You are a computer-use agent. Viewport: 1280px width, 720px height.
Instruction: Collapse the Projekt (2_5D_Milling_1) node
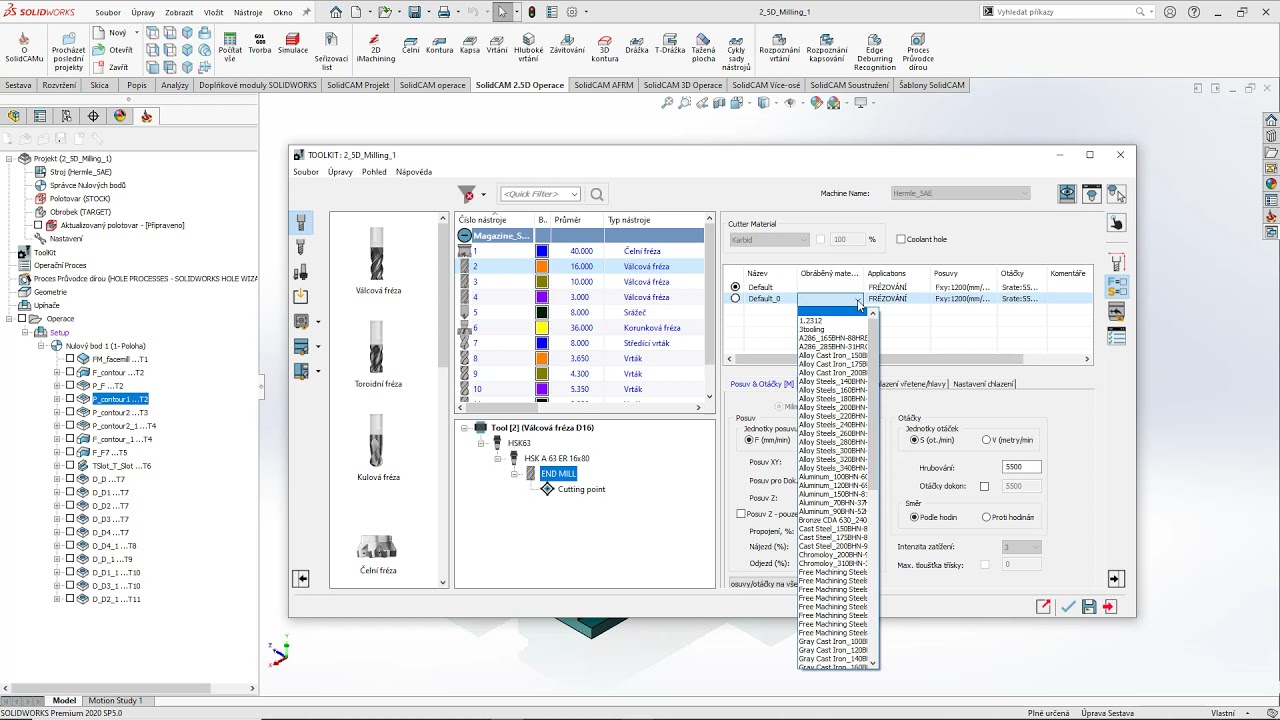(x=9, y=158)
